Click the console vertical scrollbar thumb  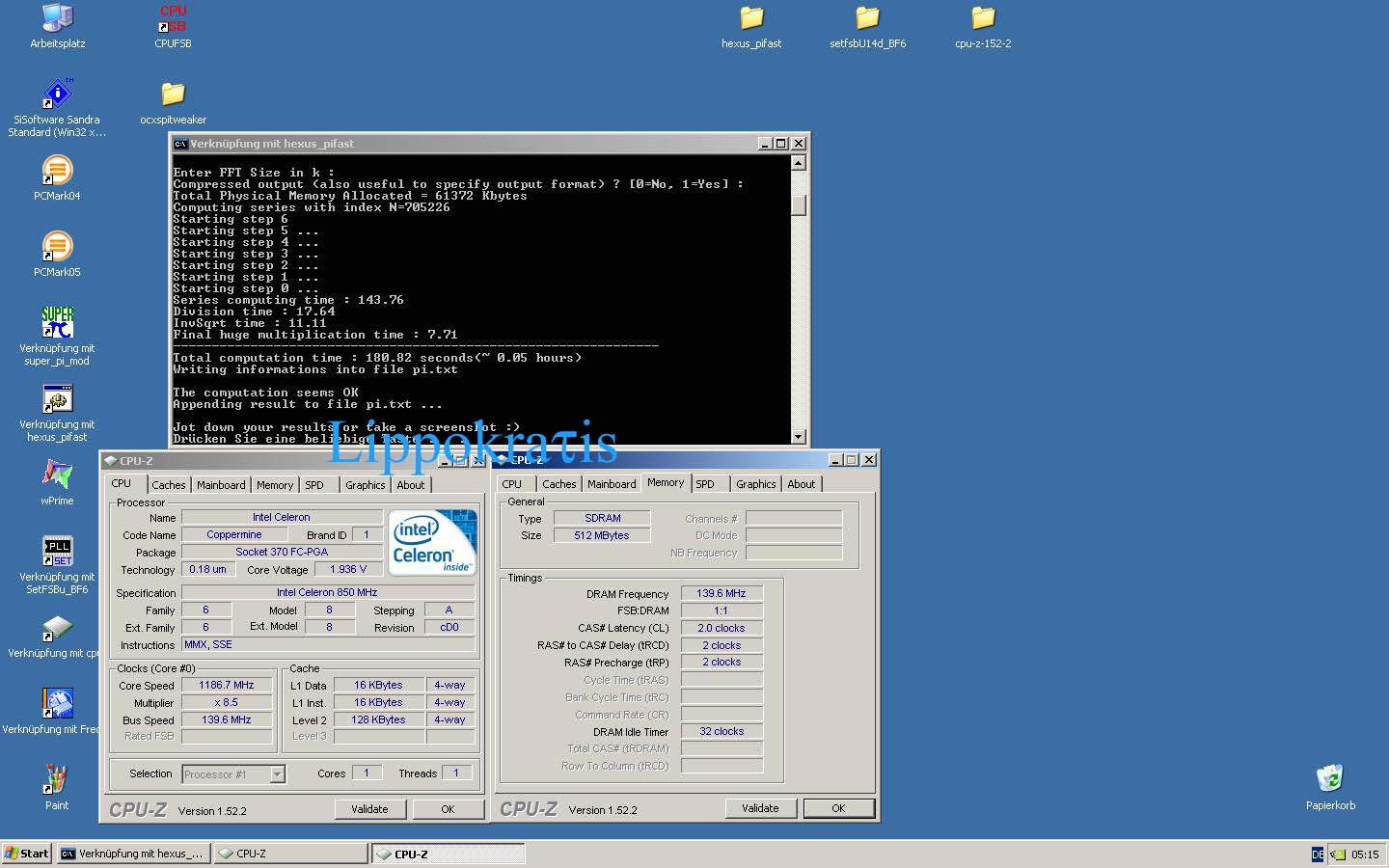[798, 204]
